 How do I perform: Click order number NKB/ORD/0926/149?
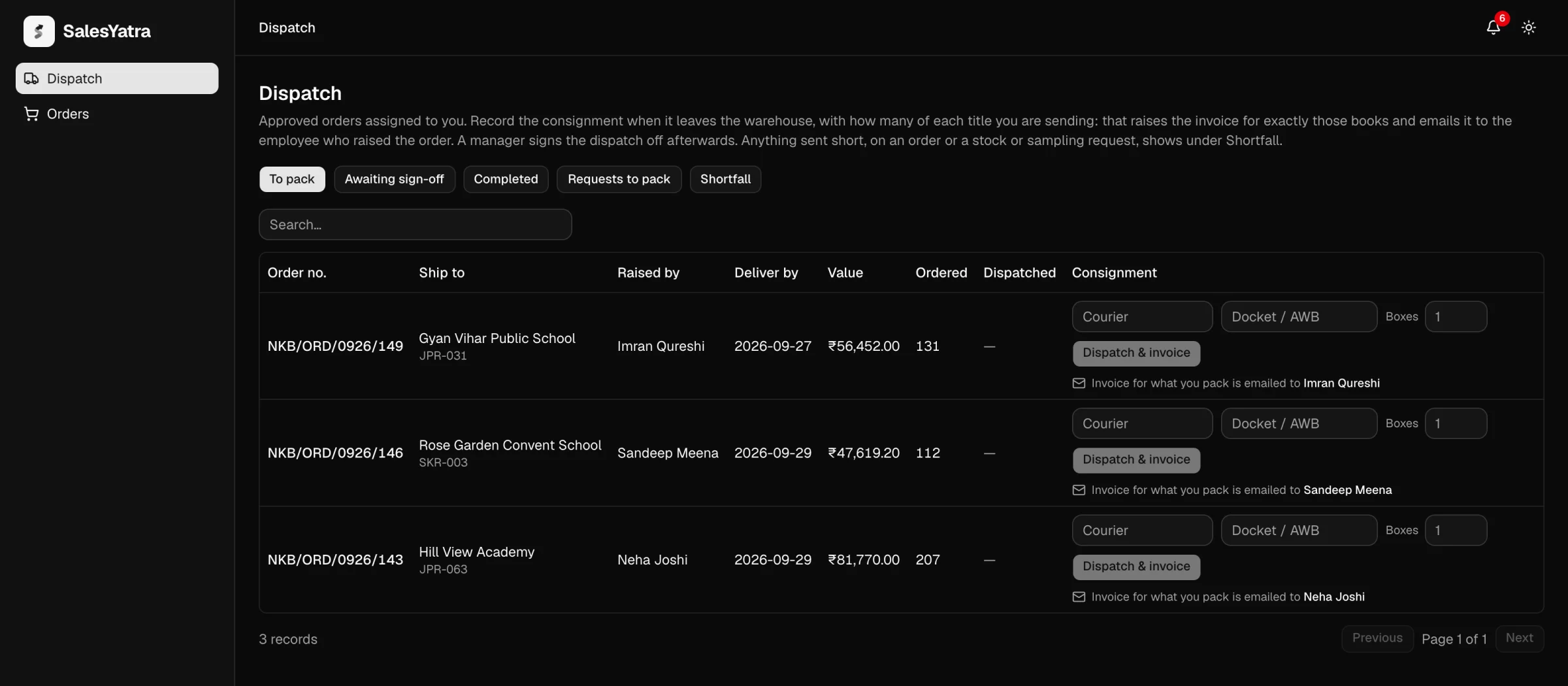click(x=335, y=346)
